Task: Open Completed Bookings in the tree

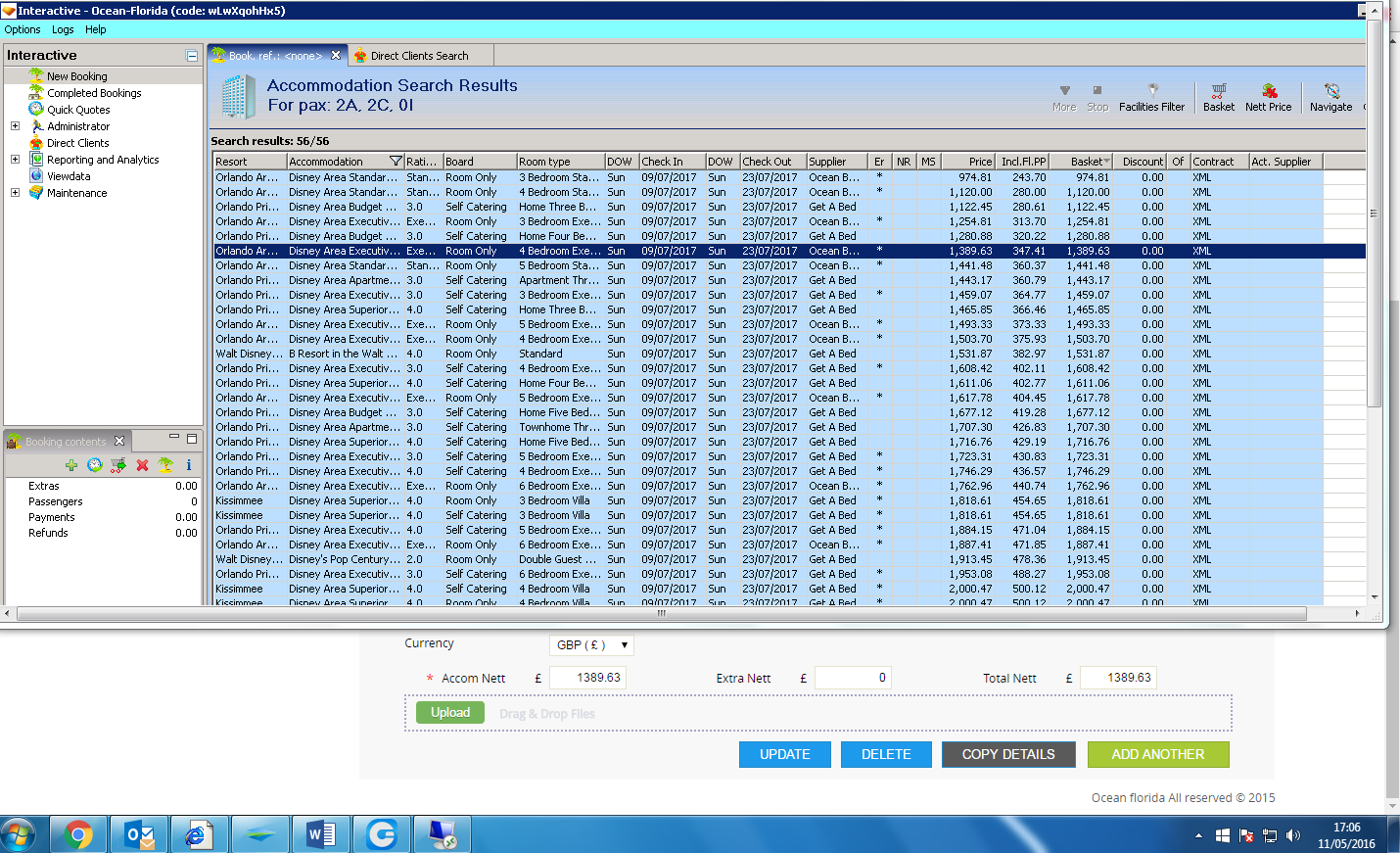Action: tap(94, 93)
